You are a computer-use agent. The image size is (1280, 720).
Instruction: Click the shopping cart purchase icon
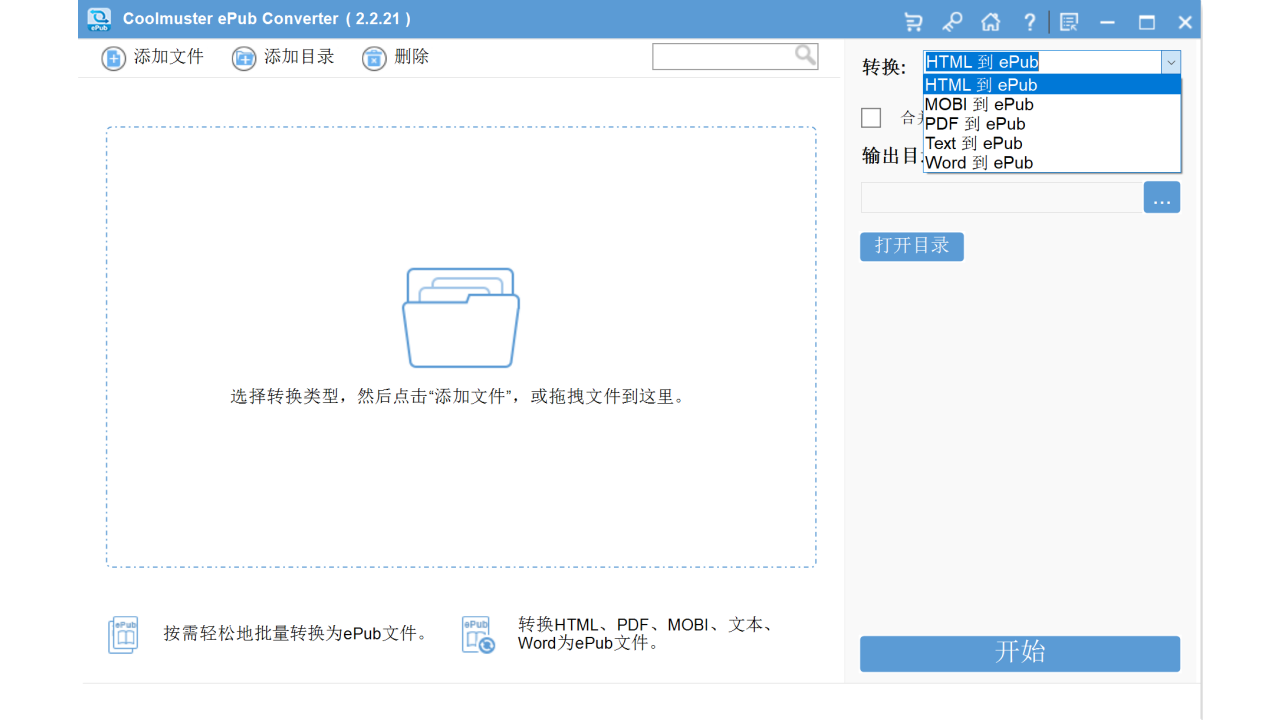point(912,21)
